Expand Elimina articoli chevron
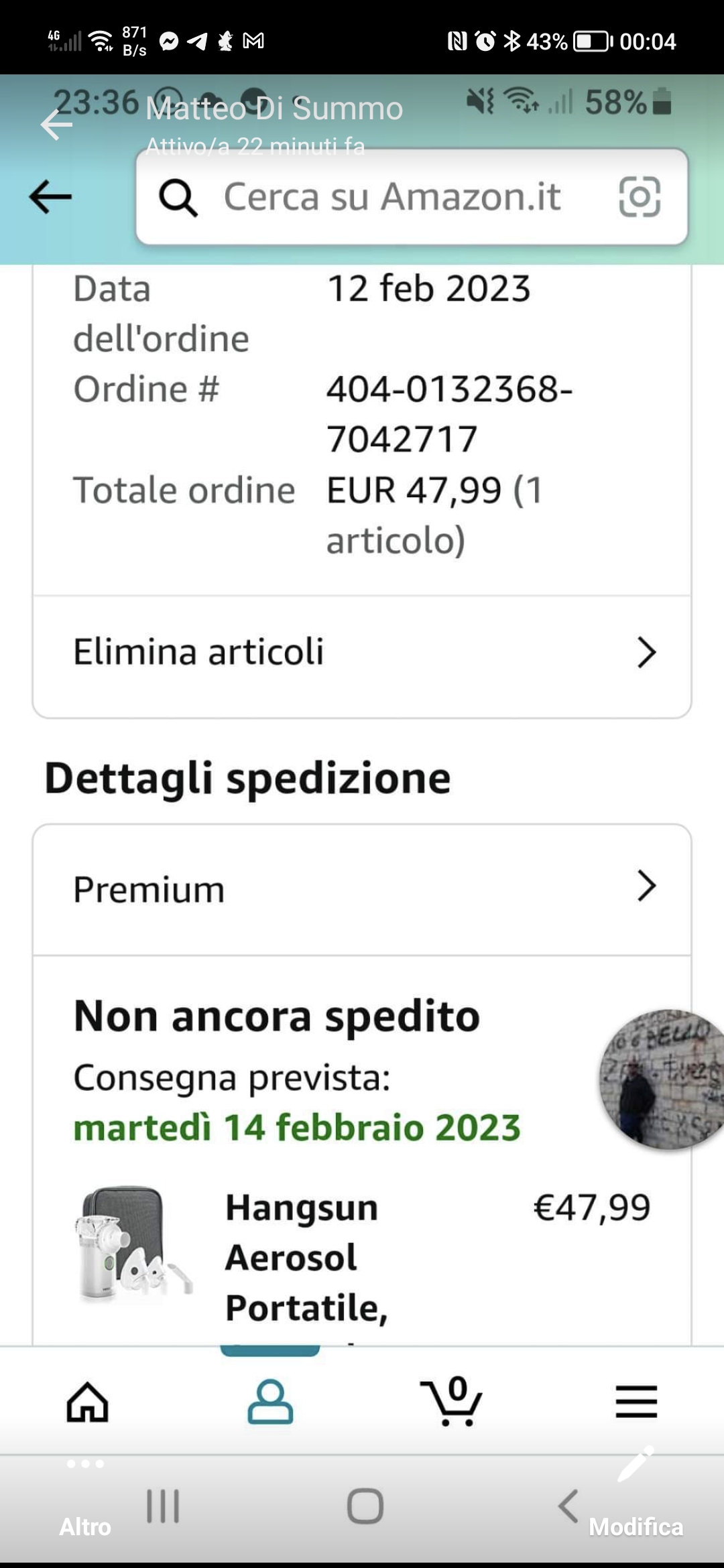Image resolution: width=724 pixels, height=1568 pixels. click(x=646, y=652)
